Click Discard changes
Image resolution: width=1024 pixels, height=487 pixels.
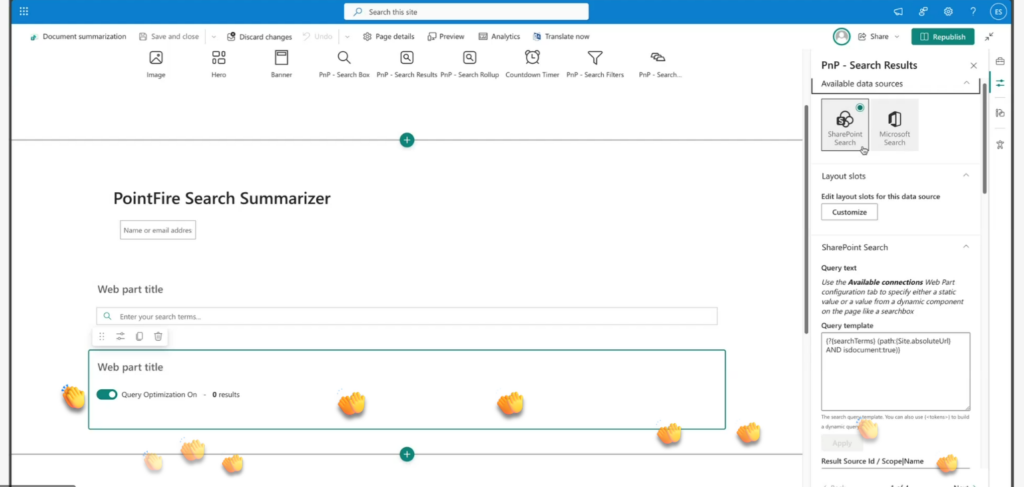[x=259, y=37]
